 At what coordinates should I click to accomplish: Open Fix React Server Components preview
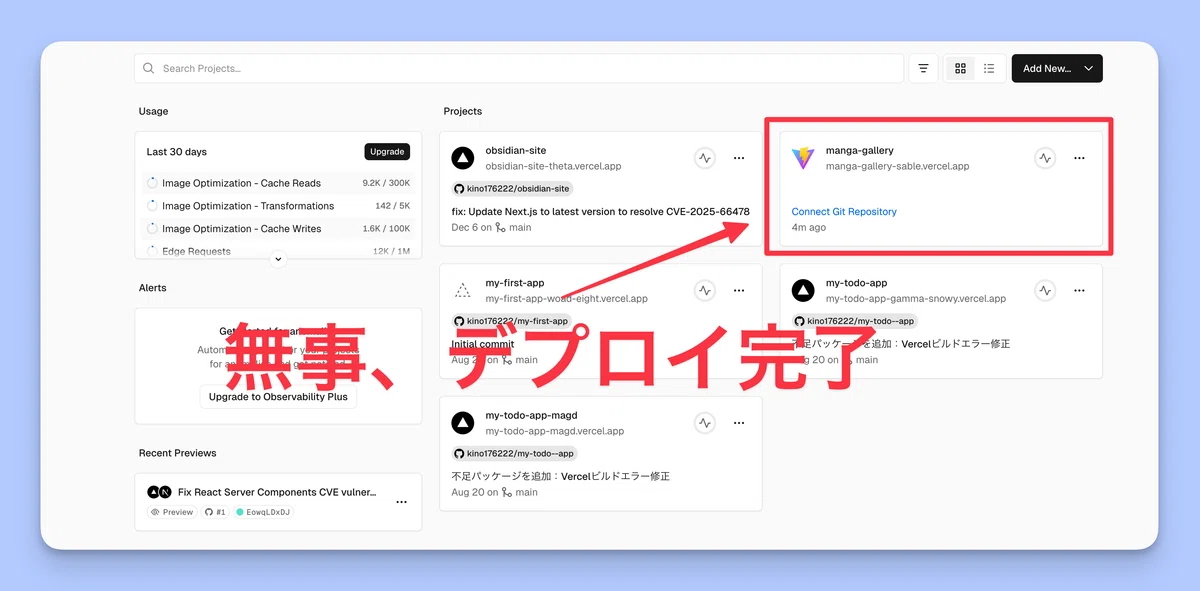coord(277,492)
